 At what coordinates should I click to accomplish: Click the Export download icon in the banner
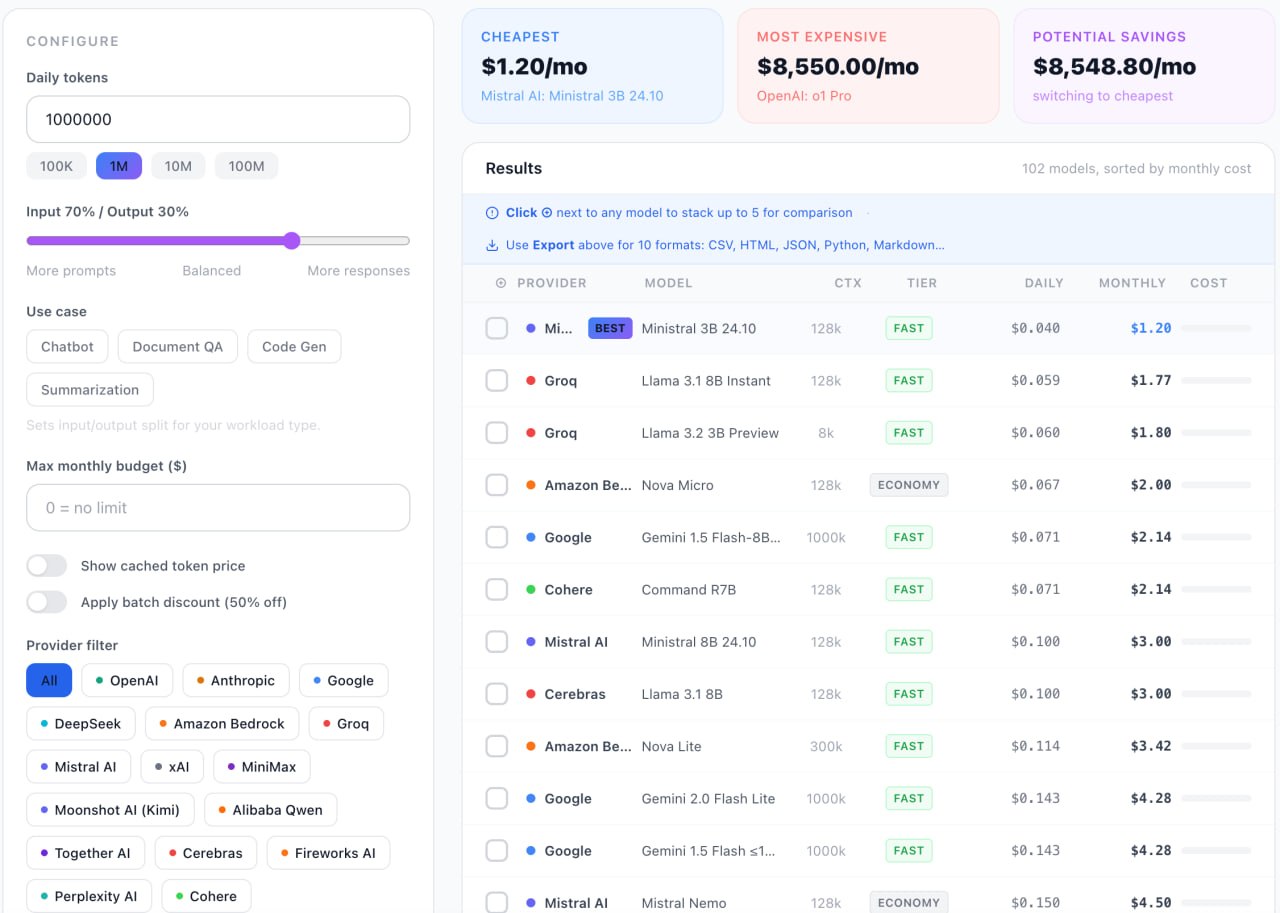(492, 245)
